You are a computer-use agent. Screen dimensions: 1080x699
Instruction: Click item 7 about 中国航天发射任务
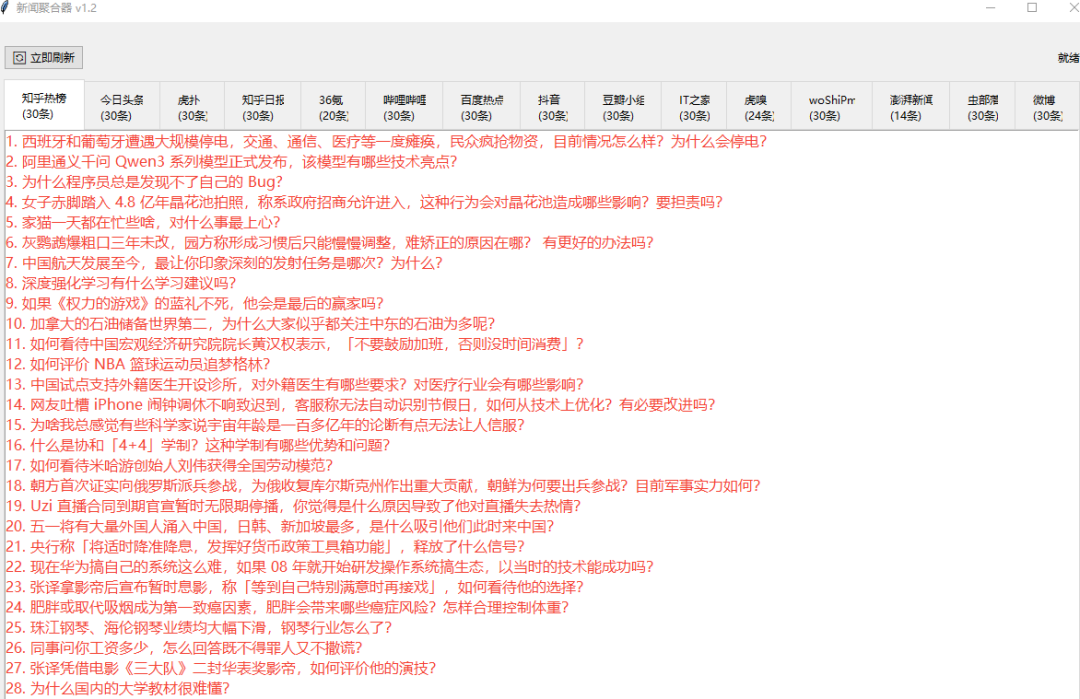(x=224, y=263)
